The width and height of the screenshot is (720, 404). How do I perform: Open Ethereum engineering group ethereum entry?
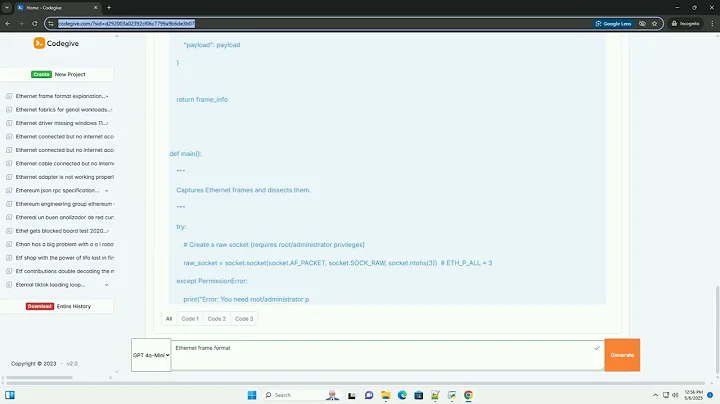click(x=65, y=204)
